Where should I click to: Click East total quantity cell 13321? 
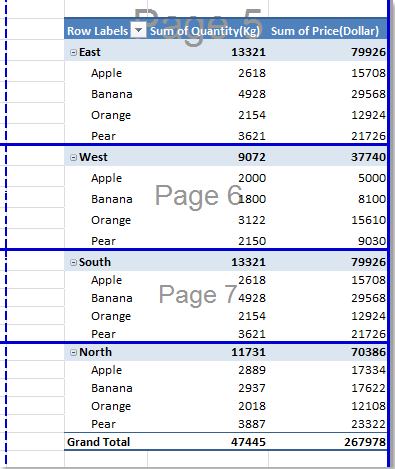(248, 52)
